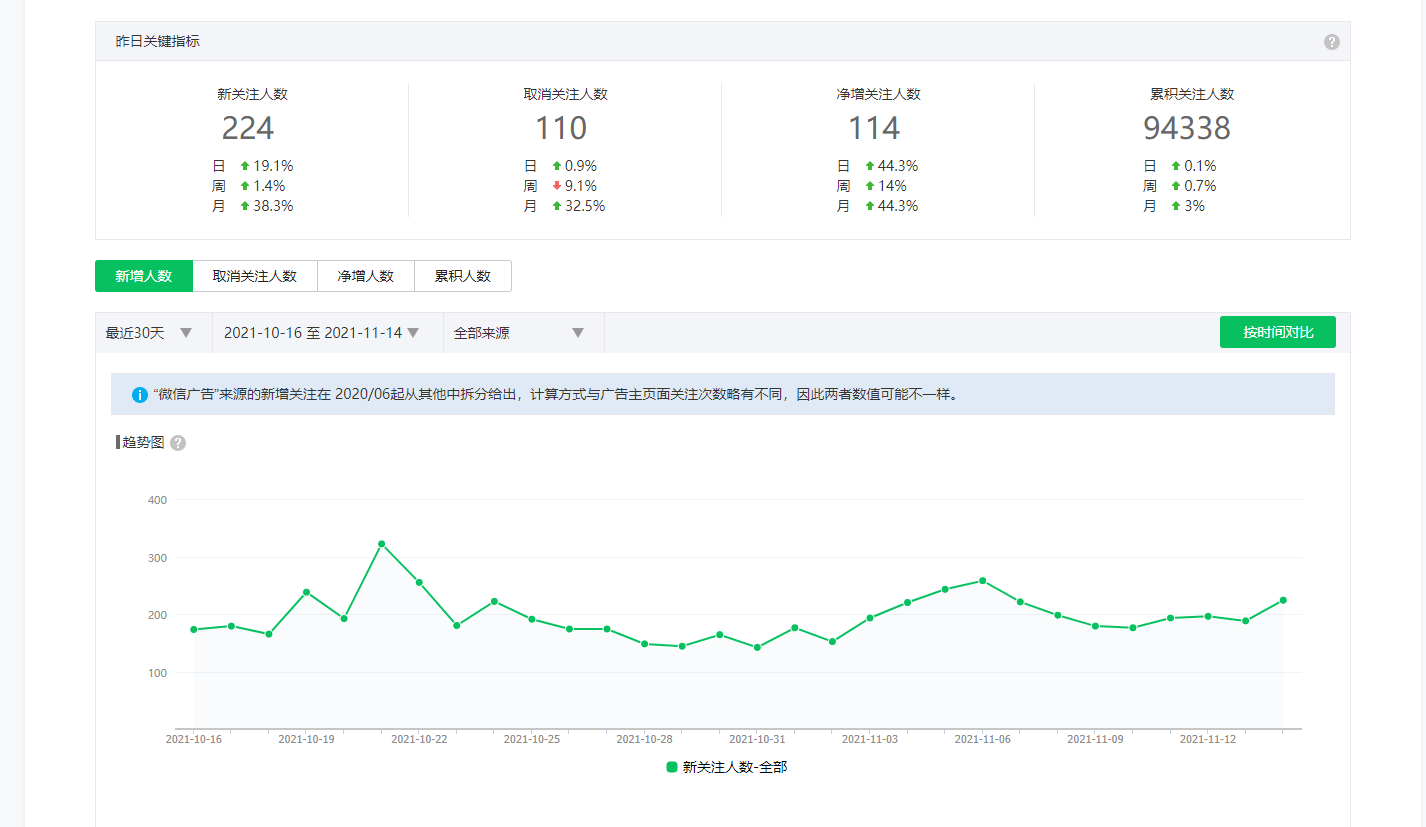Click the 2021-10-31 axis label
Viewport: 1426px width, 827px height.
[x=757, y=739]
